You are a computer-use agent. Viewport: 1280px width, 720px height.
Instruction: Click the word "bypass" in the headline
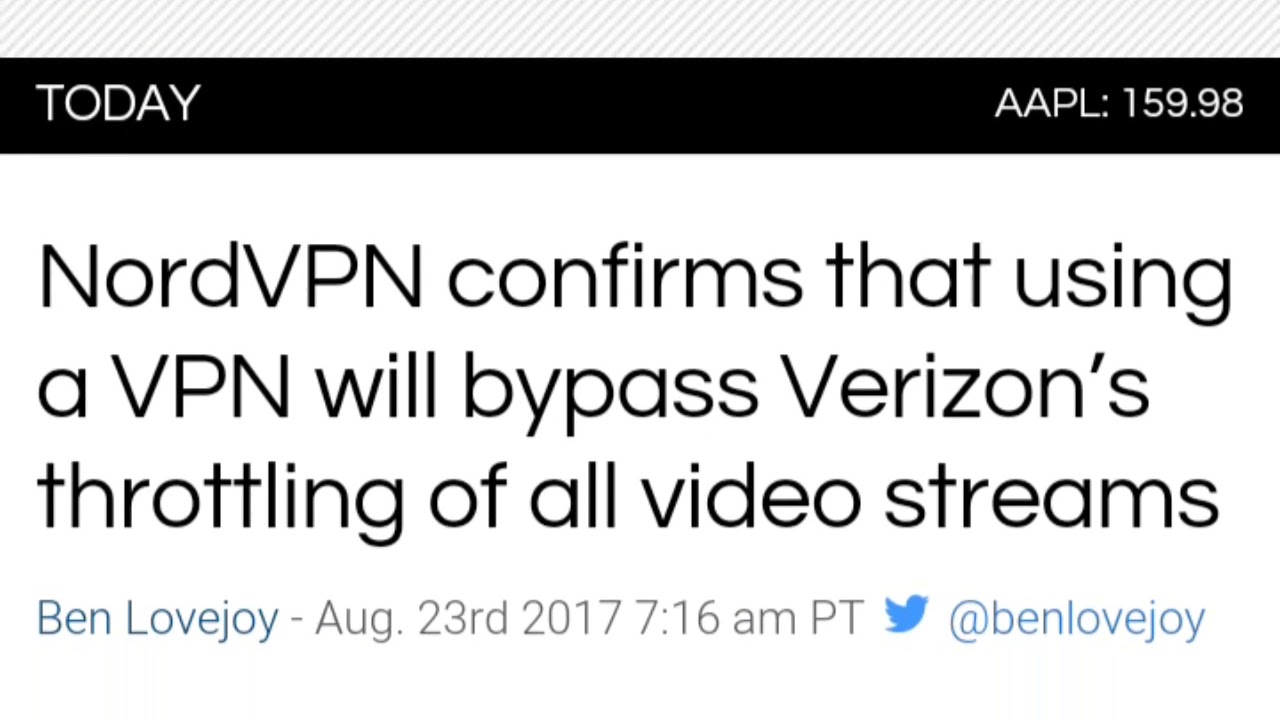[x=610, y=387]
